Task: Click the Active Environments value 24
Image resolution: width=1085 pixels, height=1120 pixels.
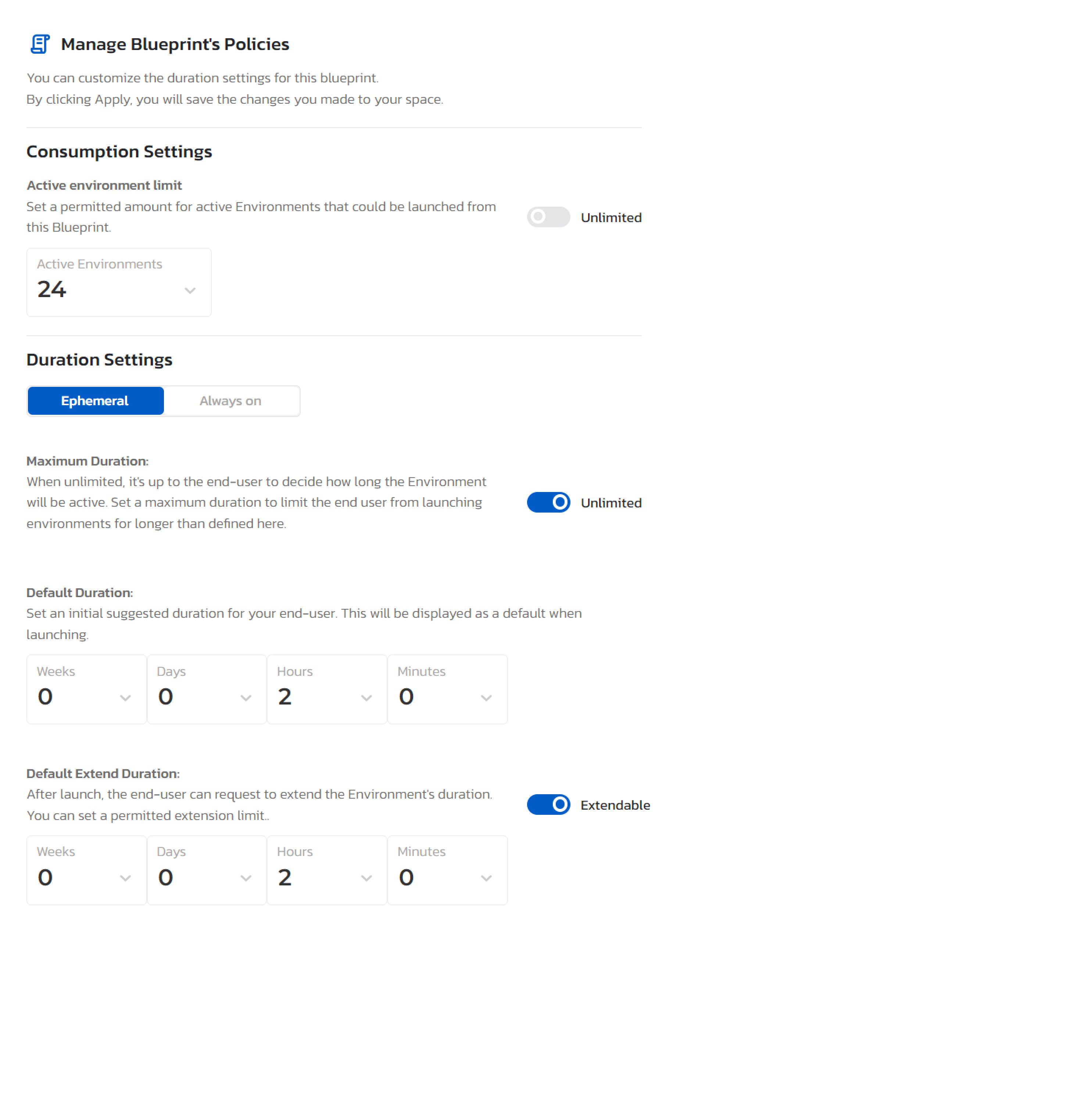Action: [52, 290]
